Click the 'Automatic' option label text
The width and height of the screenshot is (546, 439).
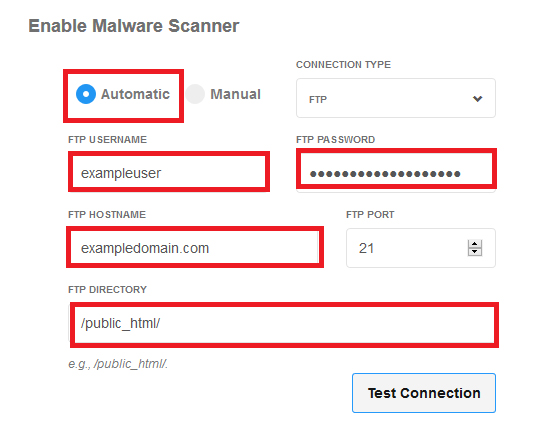point(135,94)
